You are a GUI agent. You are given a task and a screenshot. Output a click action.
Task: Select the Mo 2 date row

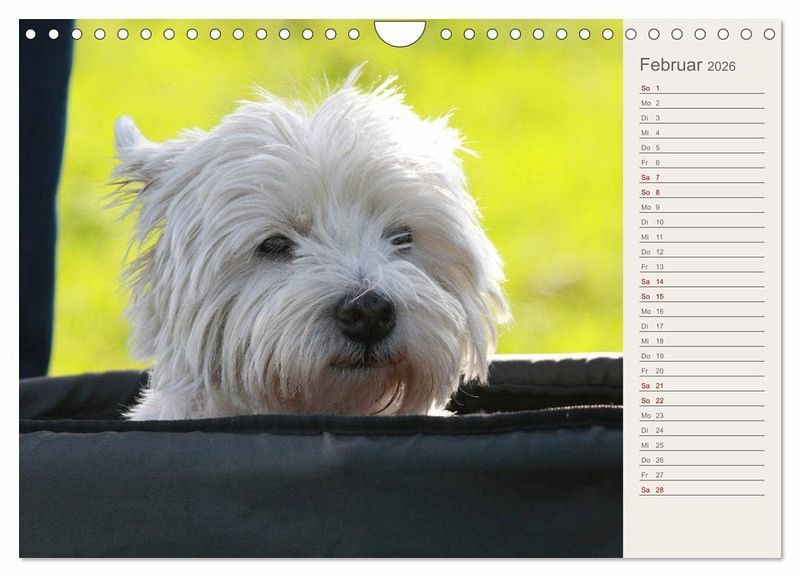click(702, 103)
